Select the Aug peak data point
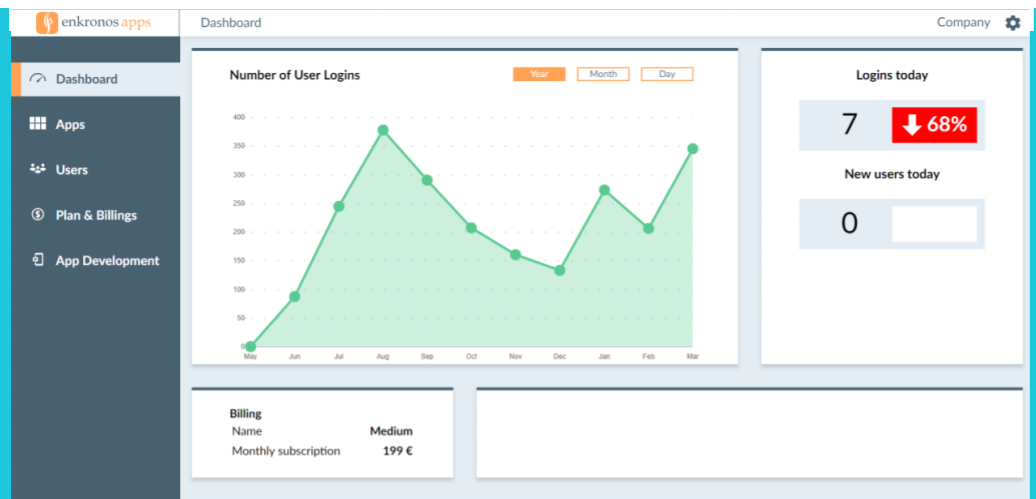 point(383,130)
